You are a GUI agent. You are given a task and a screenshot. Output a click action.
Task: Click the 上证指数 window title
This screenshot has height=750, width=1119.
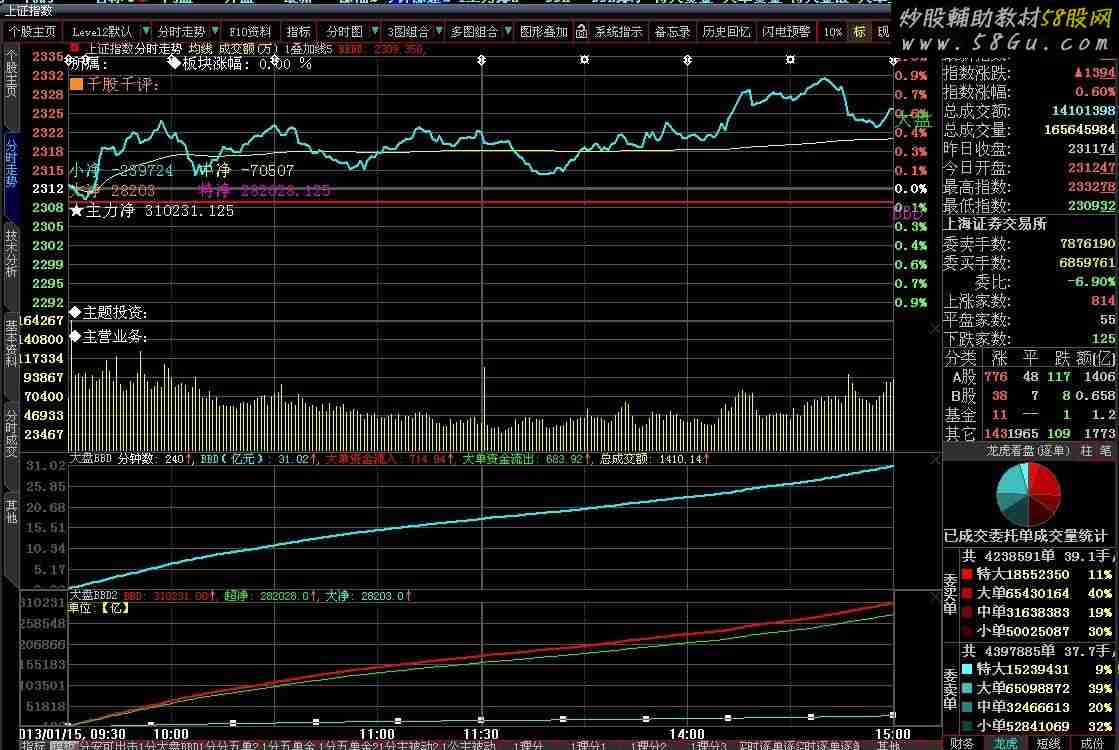(29, 11)
